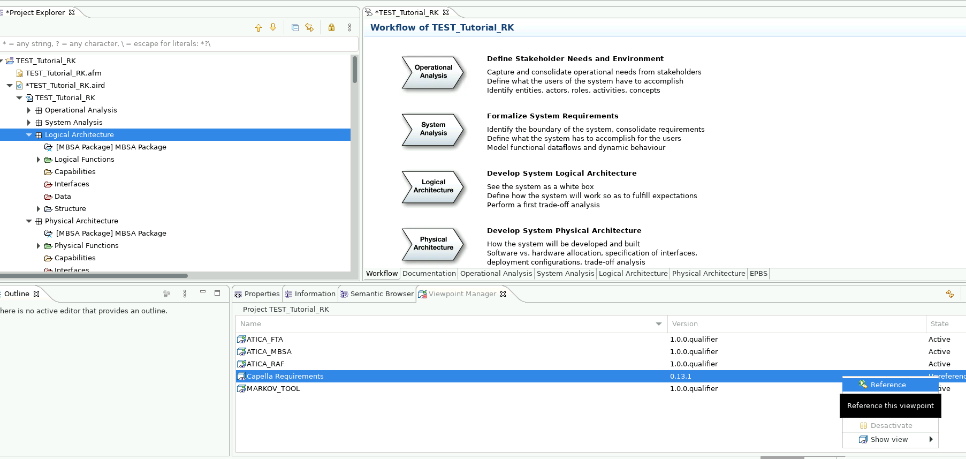Image resolution: width=966 pixels, height=459 pixels.
Task: Collapse the TEST_Tutorial_RK.aird node
Action: (x=9, y=86)
